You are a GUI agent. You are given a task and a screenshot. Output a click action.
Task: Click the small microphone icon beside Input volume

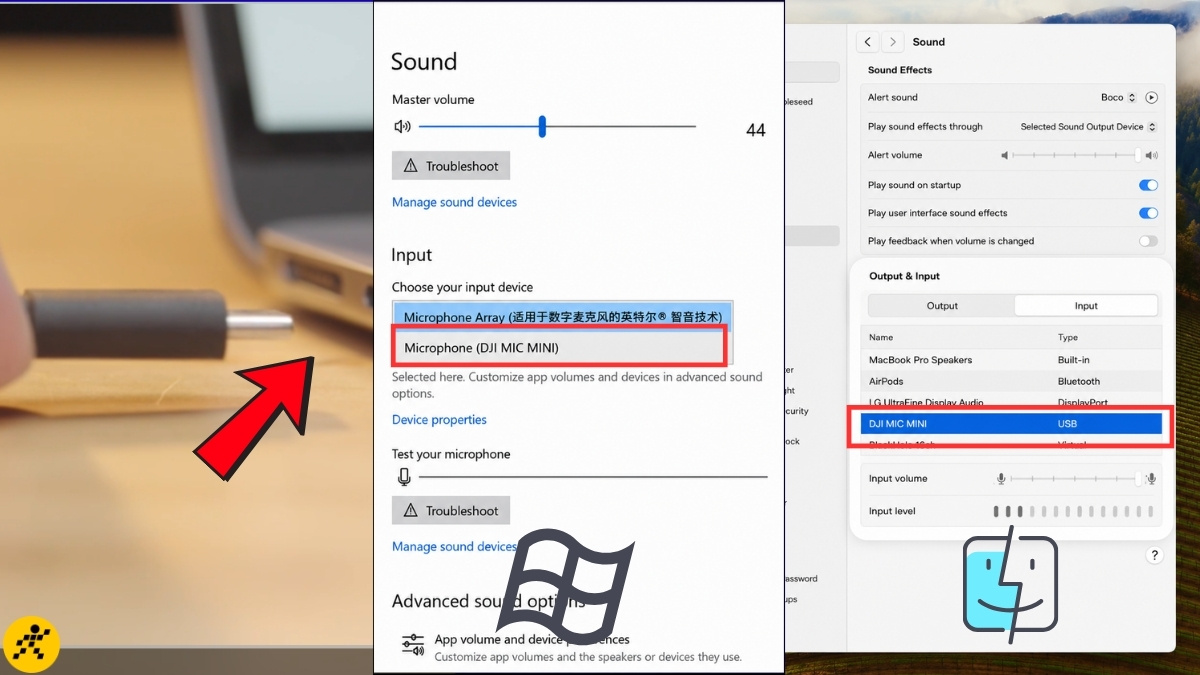pyautogui.click(x=1000, y=479)
